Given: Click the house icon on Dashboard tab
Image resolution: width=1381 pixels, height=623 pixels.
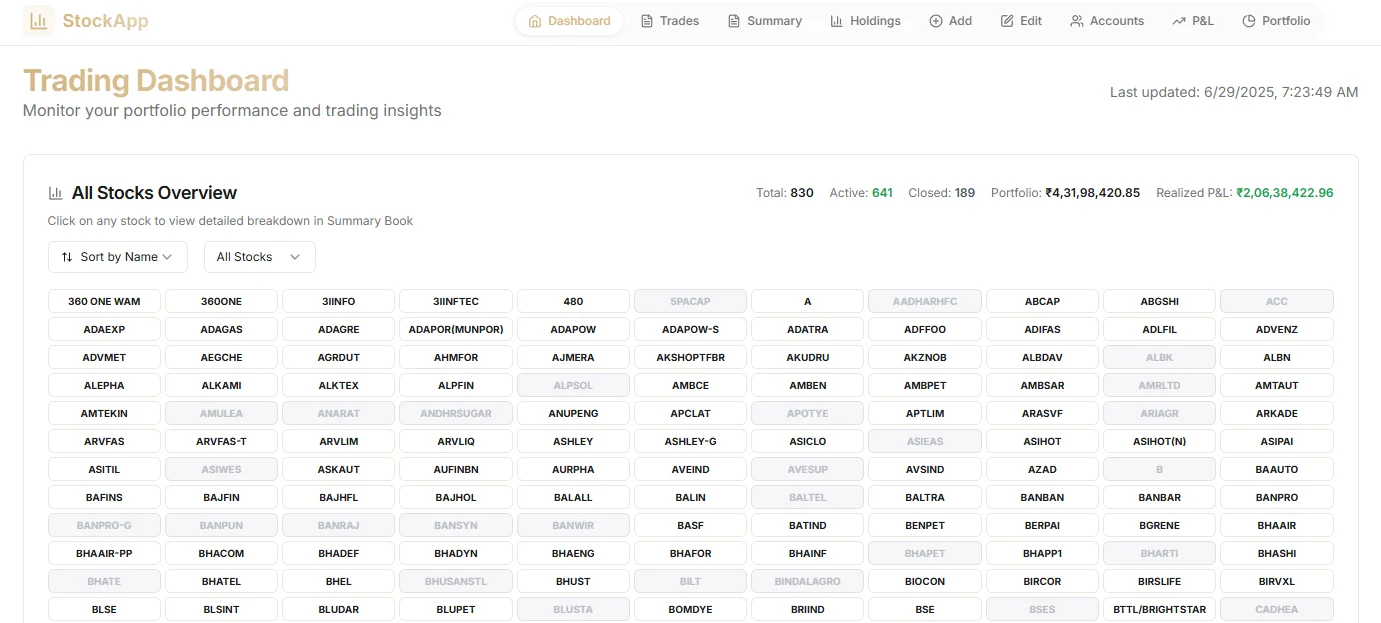Looking at the screenshot, I should [x=535, y=21].
